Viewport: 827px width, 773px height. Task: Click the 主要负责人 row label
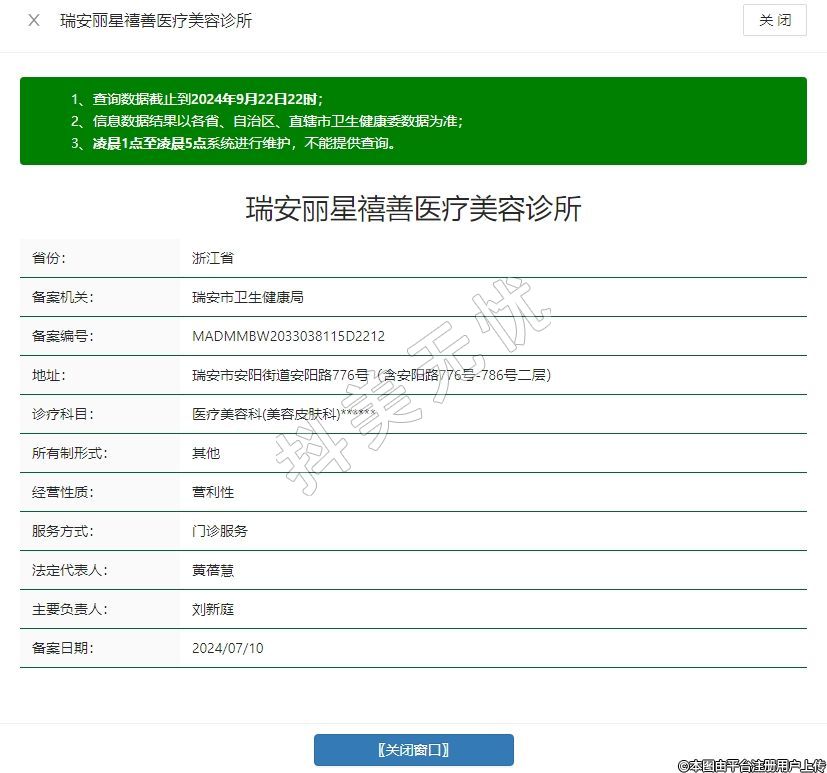[70, 609]
